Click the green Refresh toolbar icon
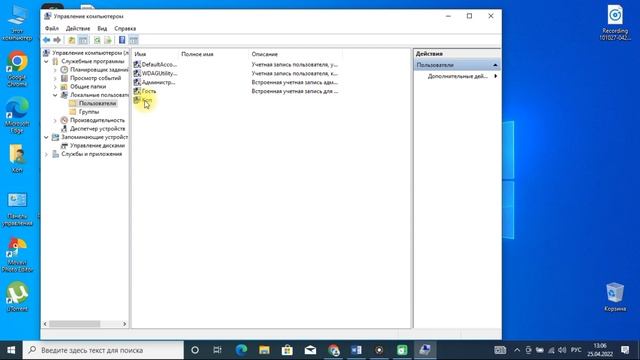This screenshot has height=360, width=640. pyautogui.click(x=97, y=40)
